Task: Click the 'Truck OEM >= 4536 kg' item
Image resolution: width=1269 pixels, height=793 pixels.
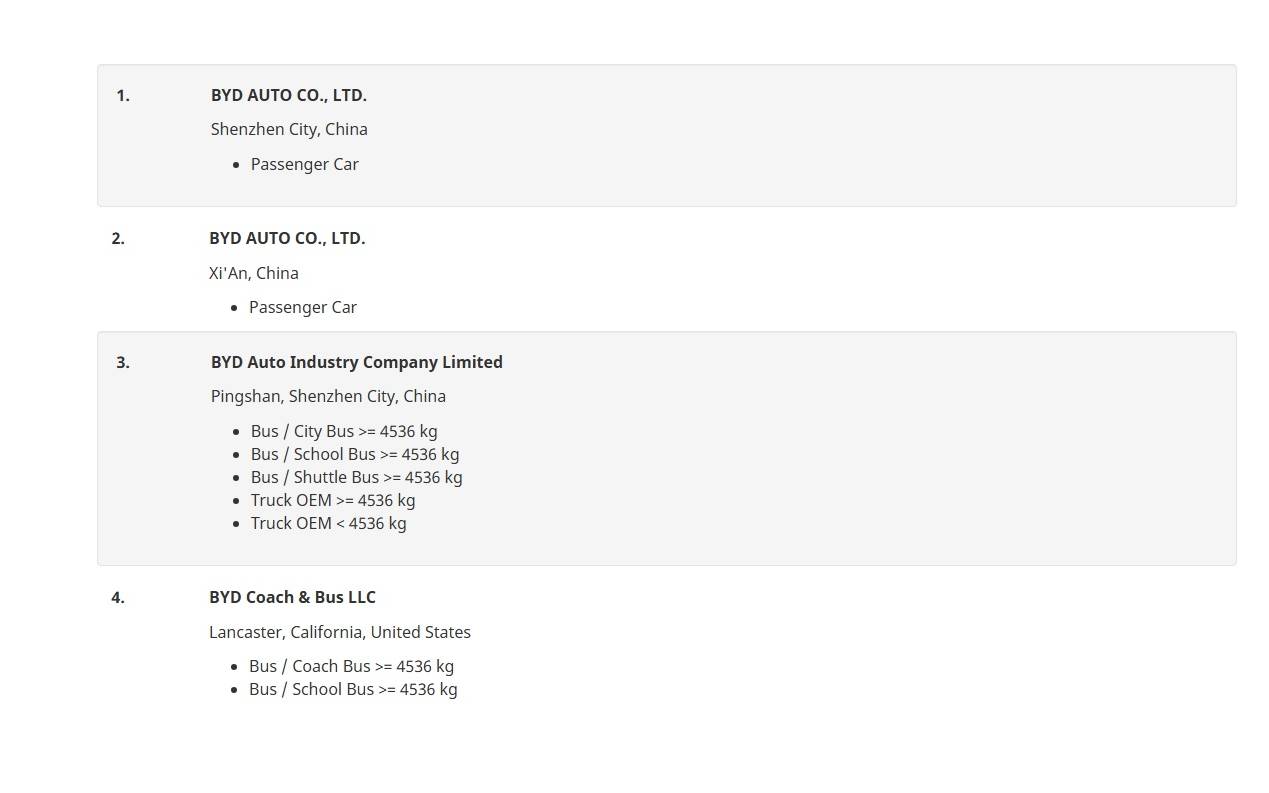Action: point(333,500)
